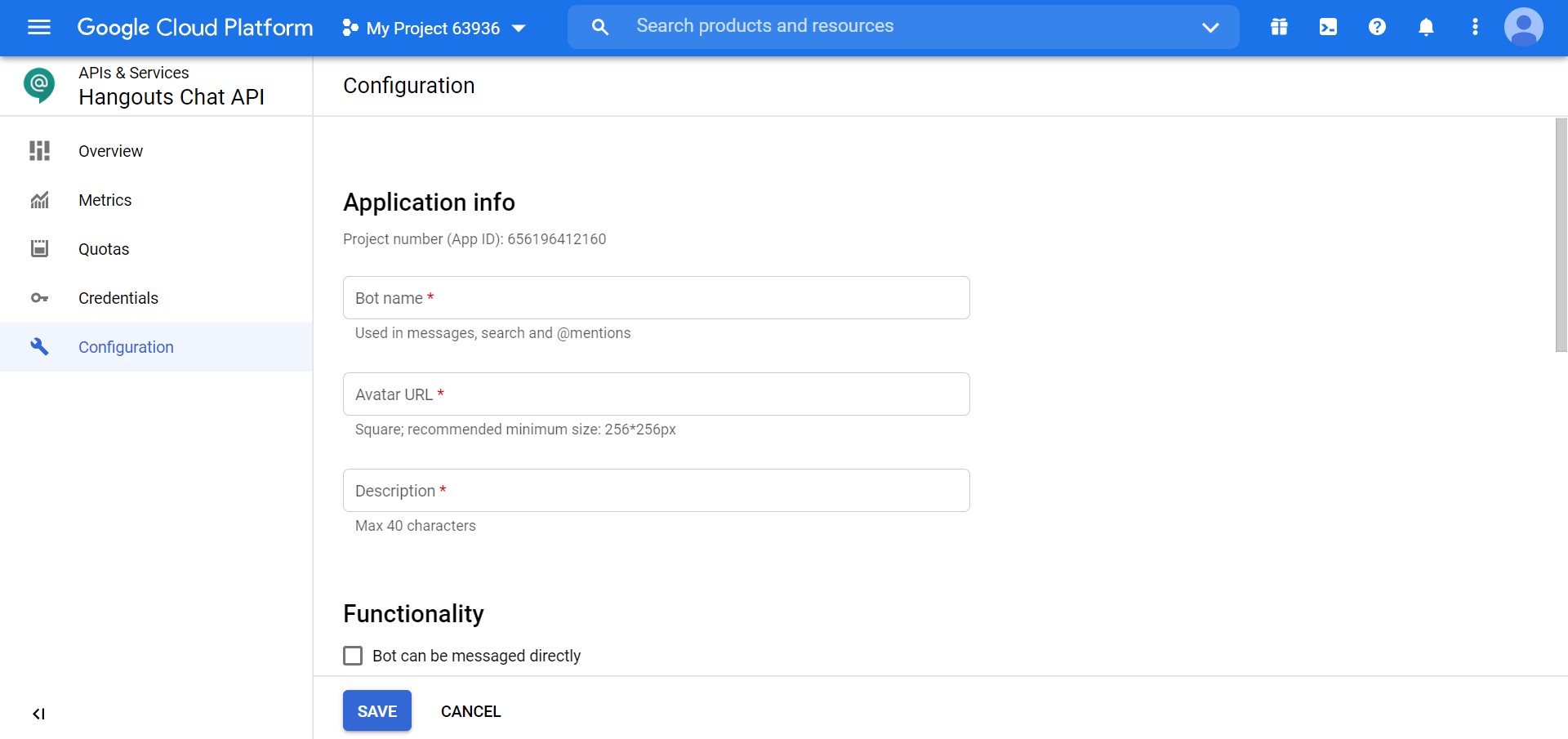Expand the search bar dropdown chevron
1568x739 pixels.
1210,27
